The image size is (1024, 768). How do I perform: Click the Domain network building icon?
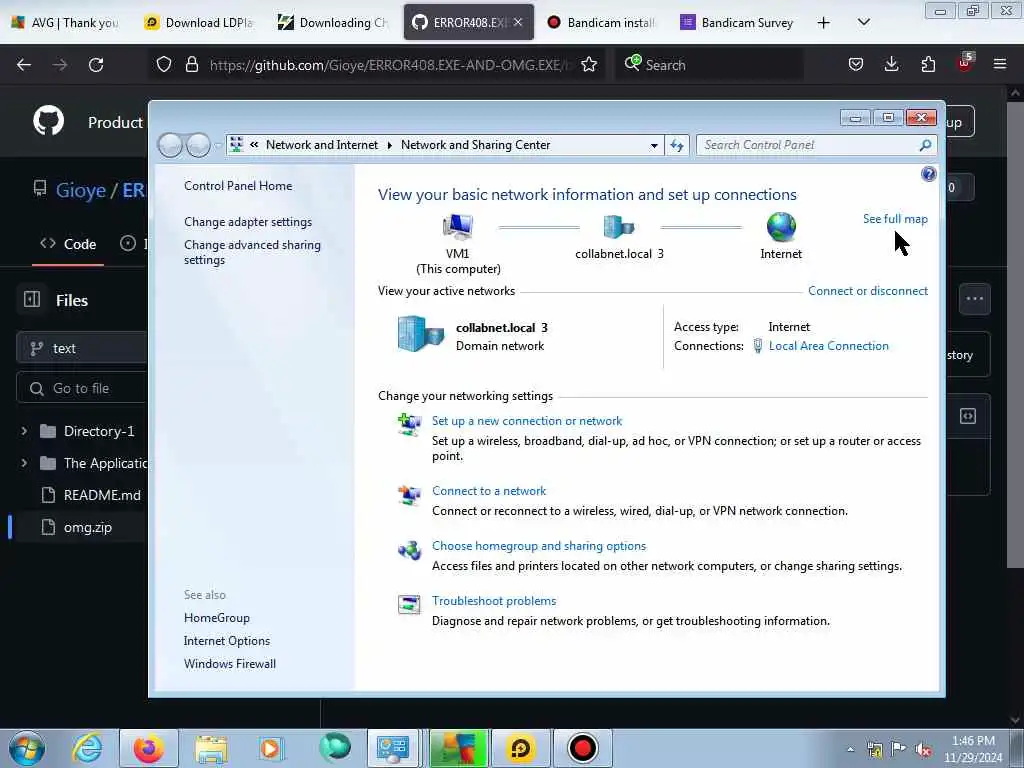pos(421,334)
